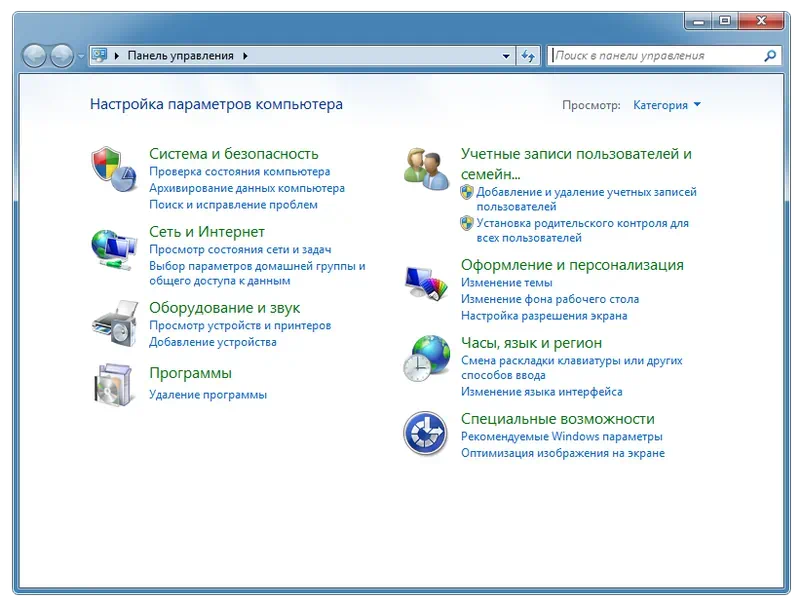Select the Оборудование и звук printer icon
This screenshot has height=606, width=800.
116,324
